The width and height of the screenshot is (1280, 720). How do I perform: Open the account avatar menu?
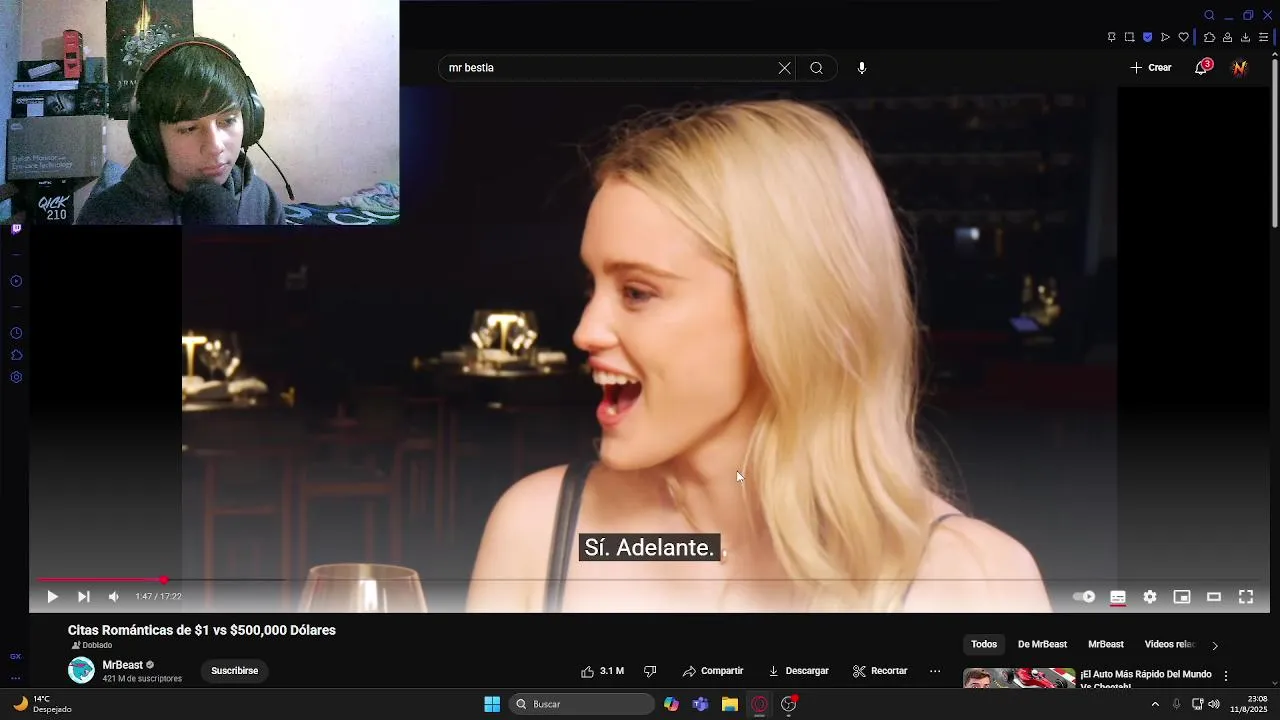point(1240,68)
